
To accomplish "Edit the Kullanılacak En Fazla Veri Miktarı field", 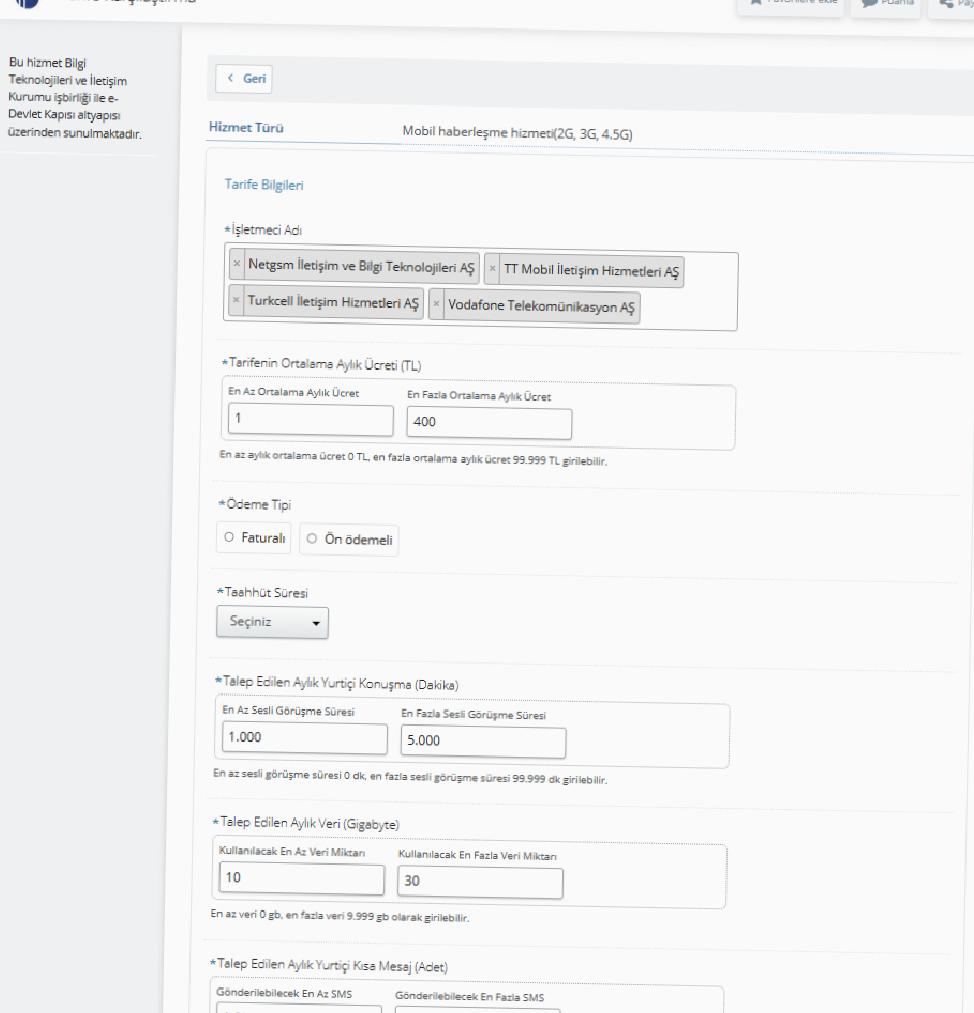I will pos(480,882).
